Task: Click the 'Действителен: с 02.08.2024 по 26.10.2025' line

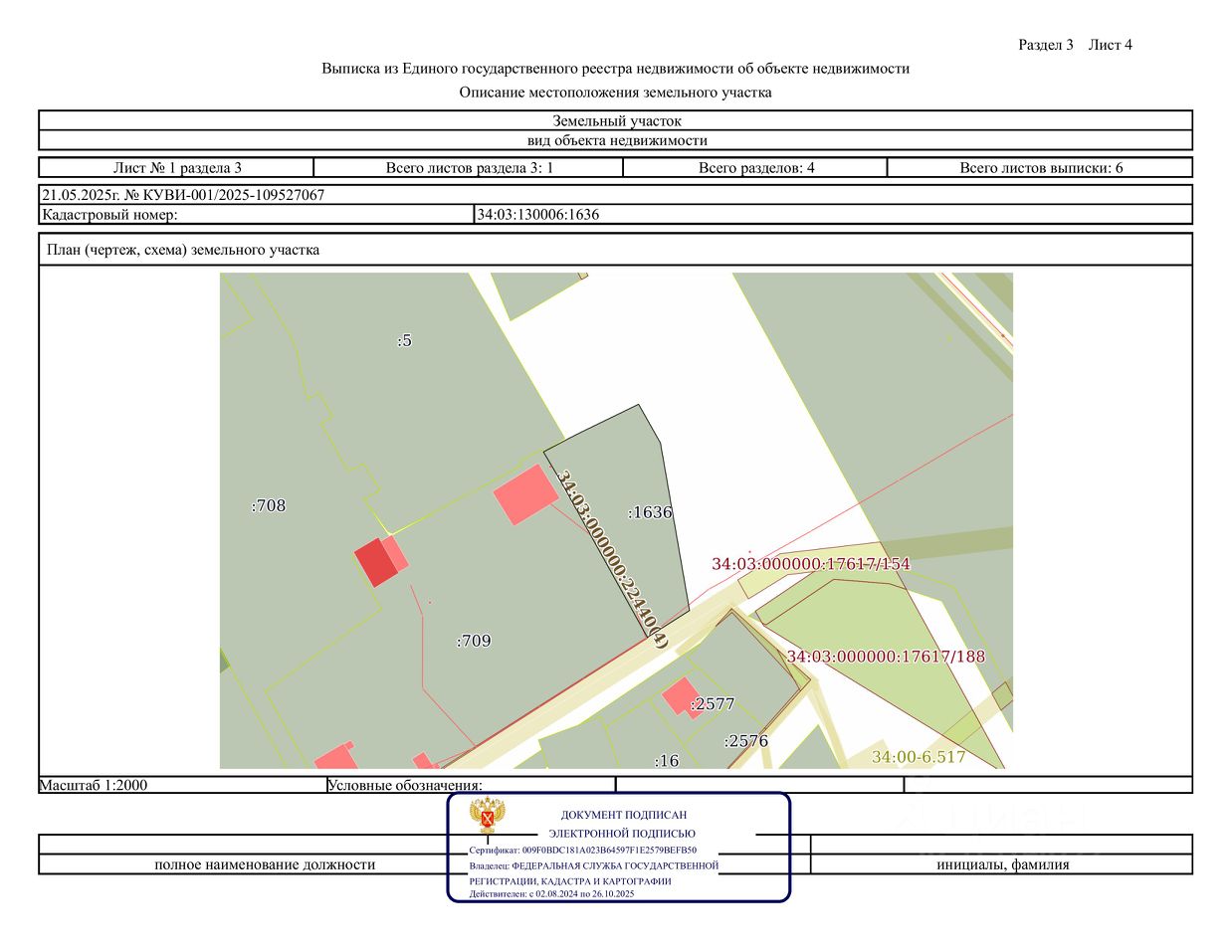Action: (x=552, y=894)
